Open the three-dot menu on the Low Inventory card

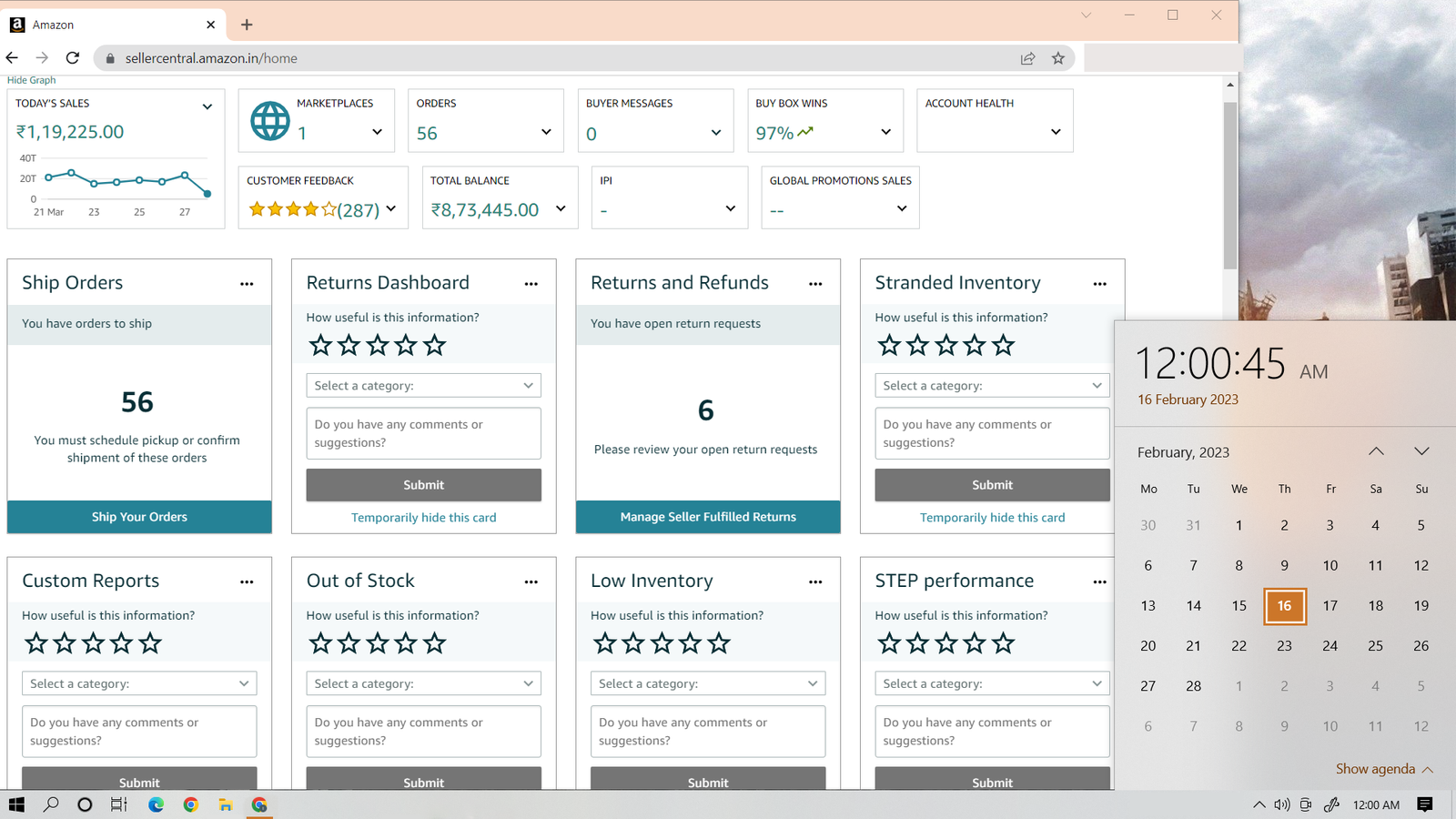click(x=815, y=581)
